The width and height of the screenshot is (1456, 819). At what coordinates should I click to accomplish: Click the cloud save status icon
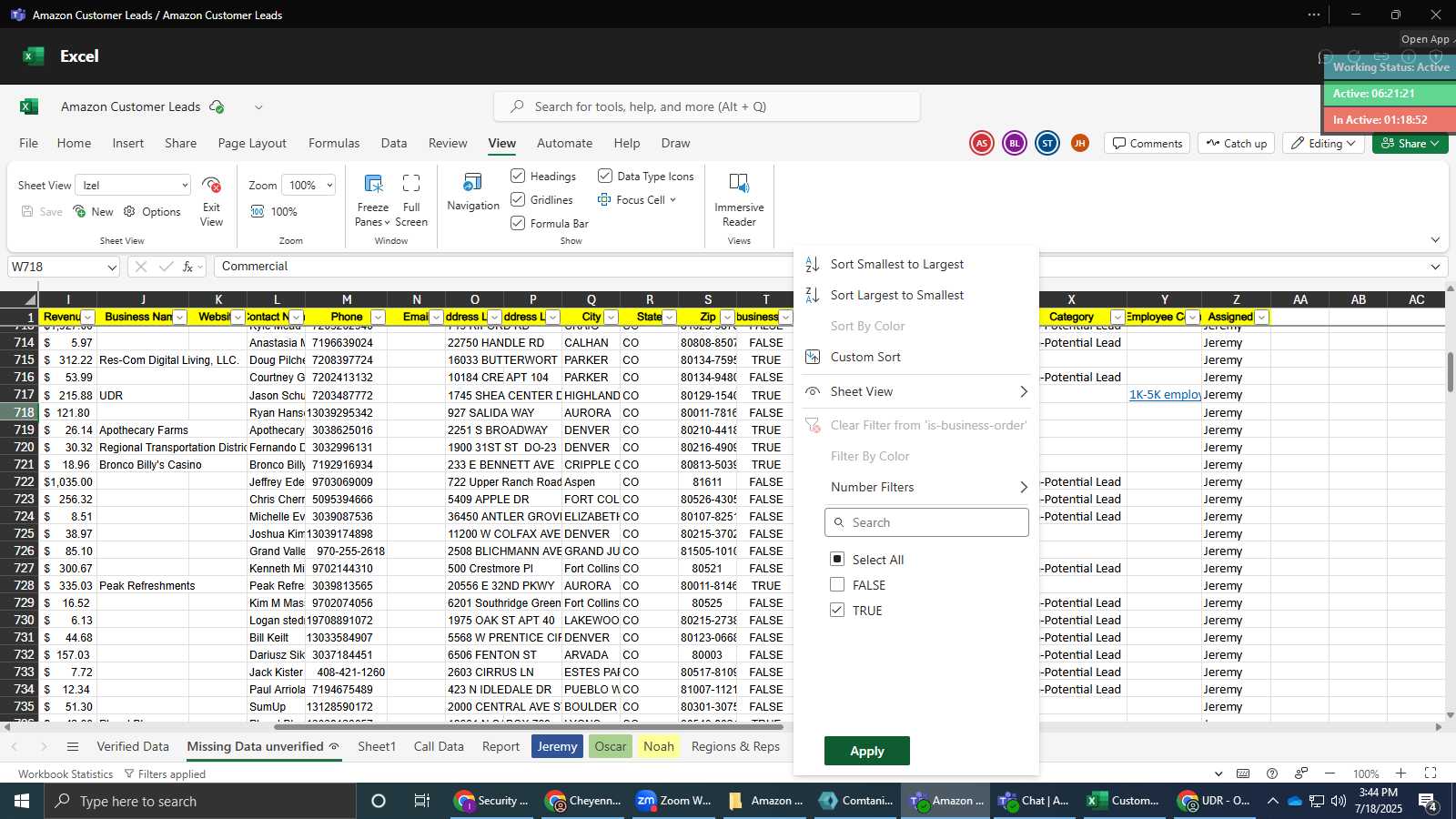point(217,106)
